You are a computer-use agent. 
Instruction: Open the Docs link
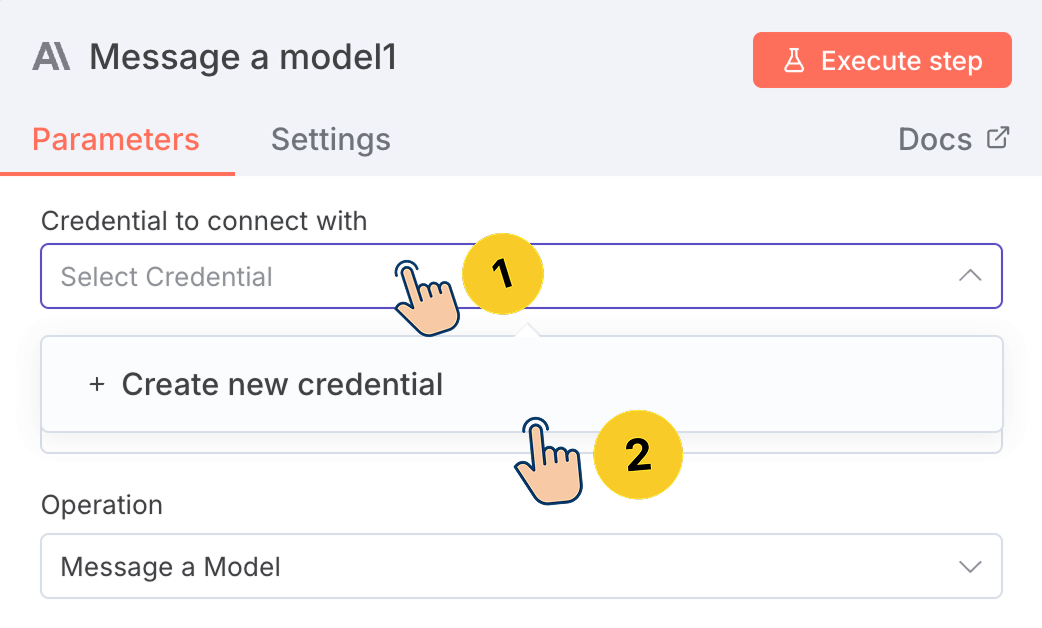click(x=935, y=139)
